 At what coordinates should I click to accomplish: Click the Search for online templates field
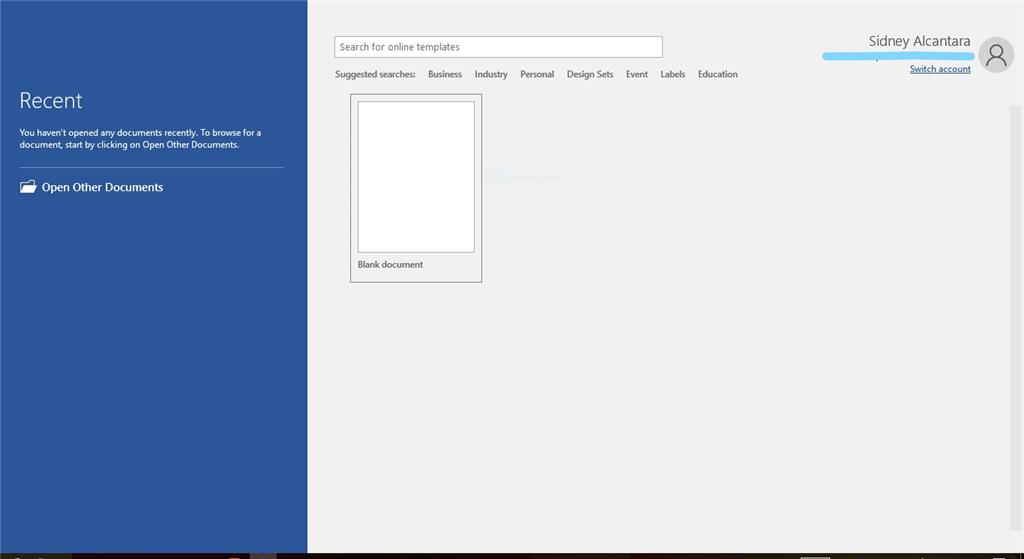(498, 47)
